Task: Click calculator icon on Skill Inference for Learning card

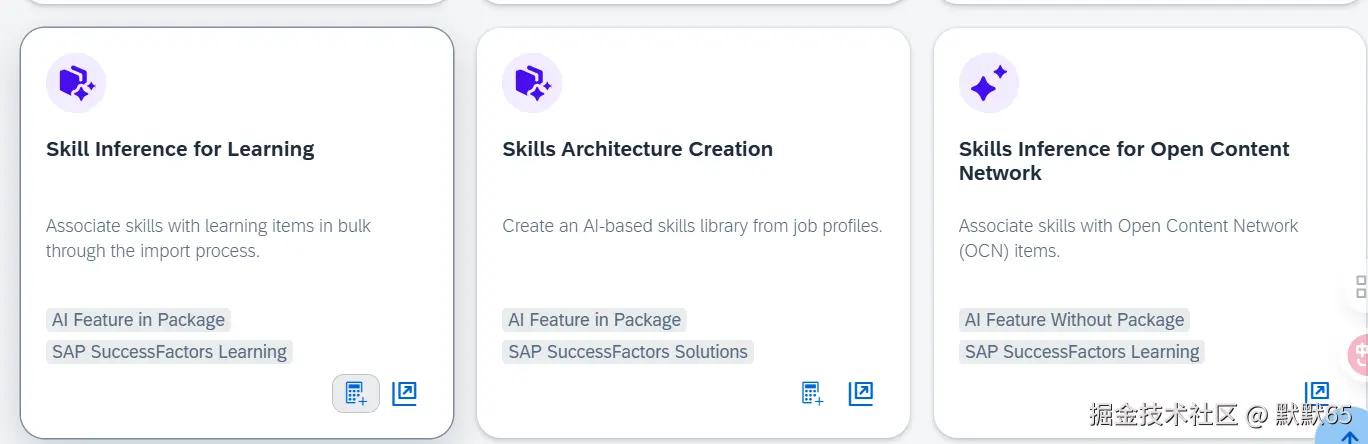Action: pyautogui.click(x=356, y=393)
